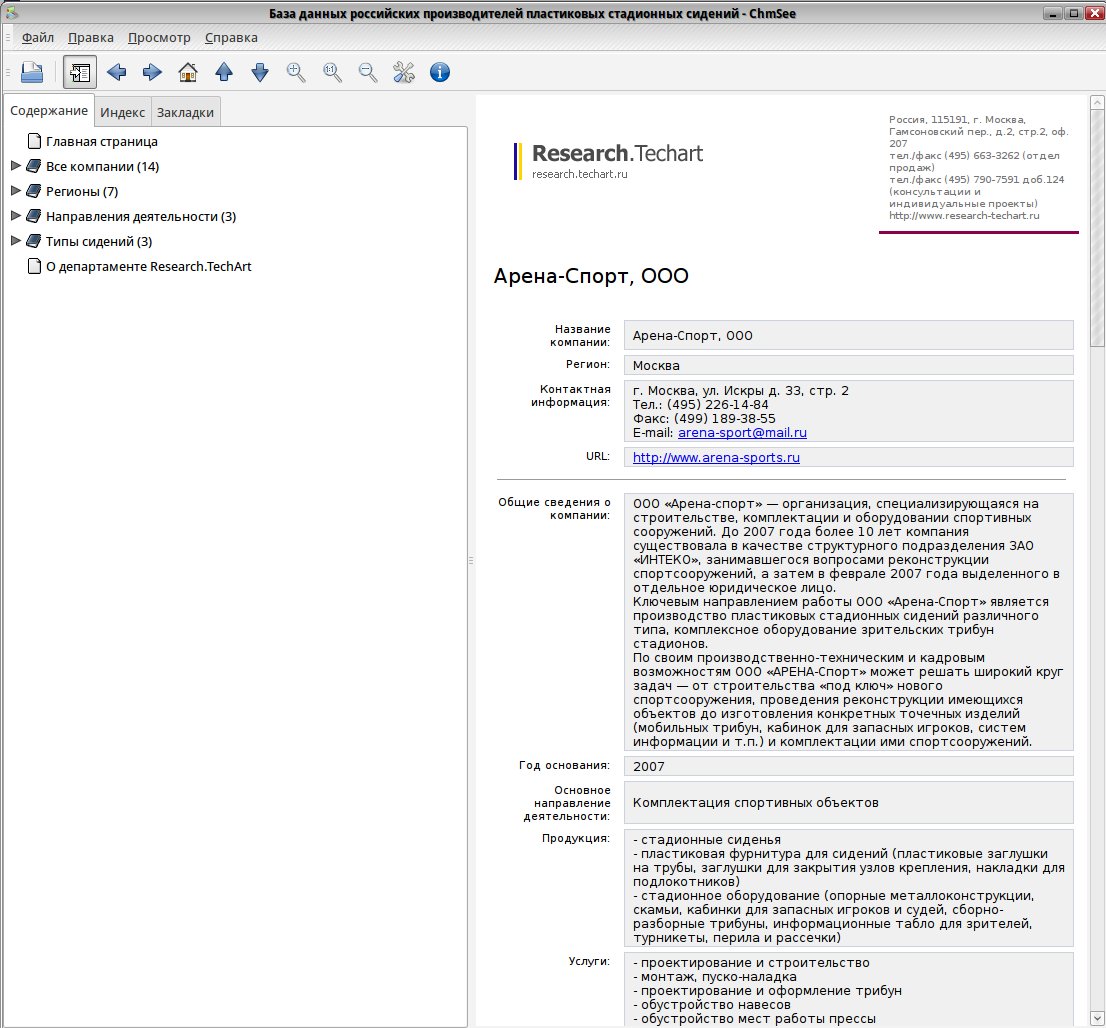Image resolution: width=1106 pixels, height=1028 pixels.
Task: Go forward with the right arrow icon
Action: [152, 72]
